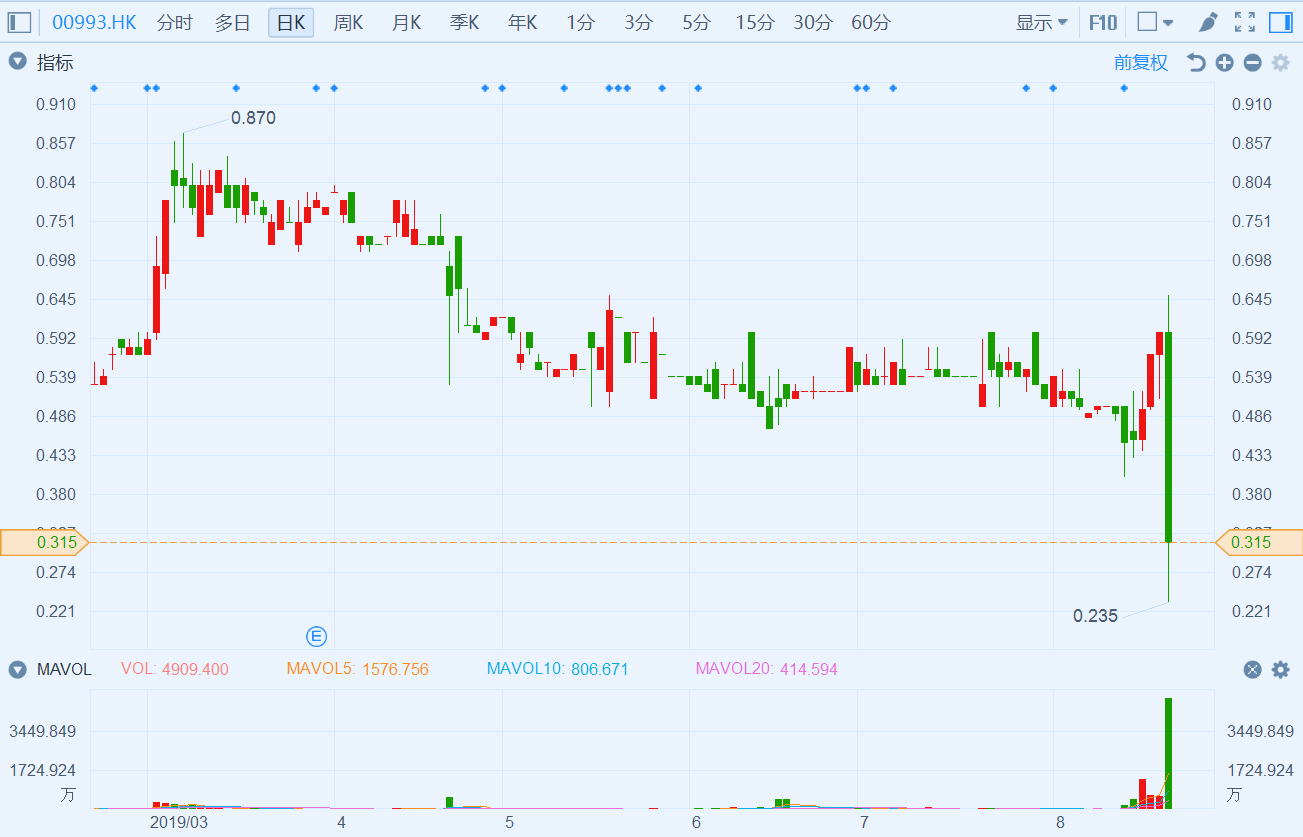Open main chart settings gear

click(x=1281, y=63)
